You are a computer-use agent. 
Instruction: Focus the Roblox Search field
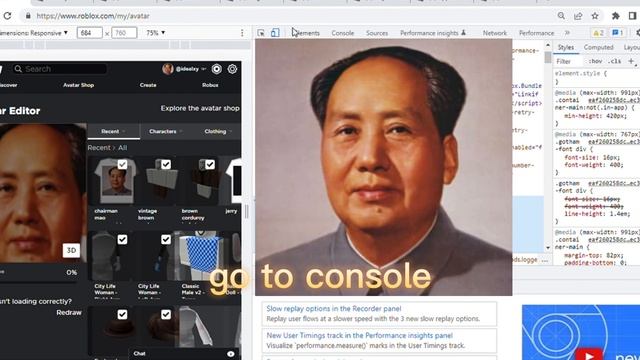click(x=60, y=69)
